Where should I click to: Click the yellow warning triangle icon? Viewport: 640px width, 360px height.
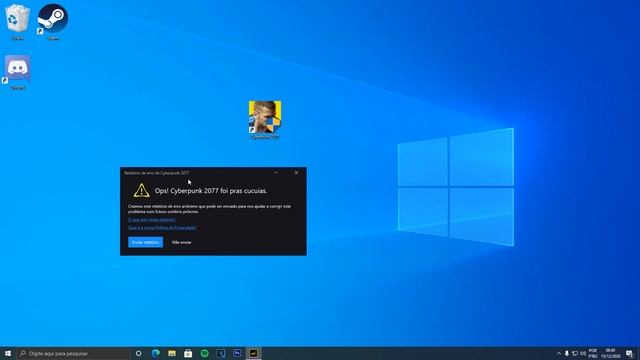pyautogui.click(x=141, y=190)
